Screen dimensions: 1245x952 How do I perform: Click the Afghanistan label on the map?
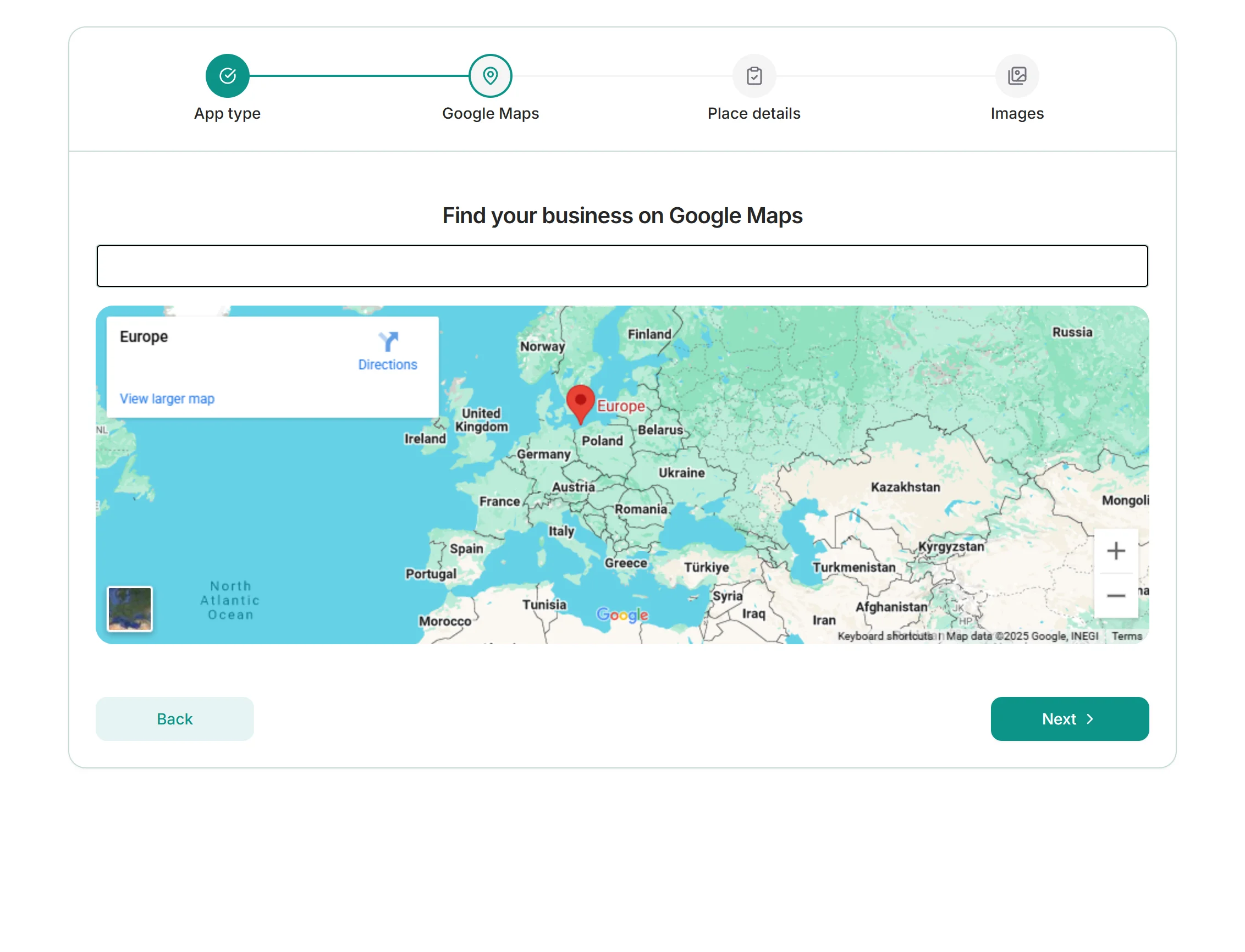point(891,607)
